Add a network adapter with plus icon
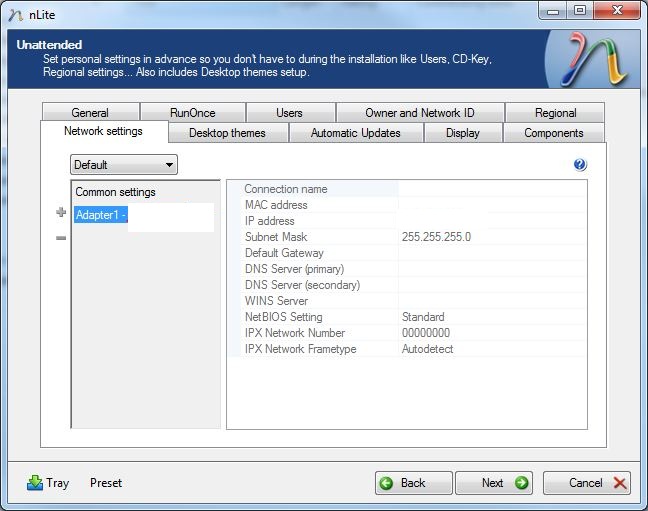Image resolution: width=648 pixels, height=511 pixels. click(61, 212)
